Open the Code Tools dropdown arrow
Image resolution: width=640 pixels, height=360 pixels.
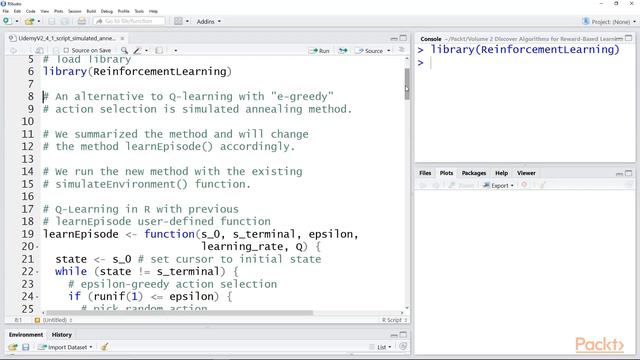147,51
